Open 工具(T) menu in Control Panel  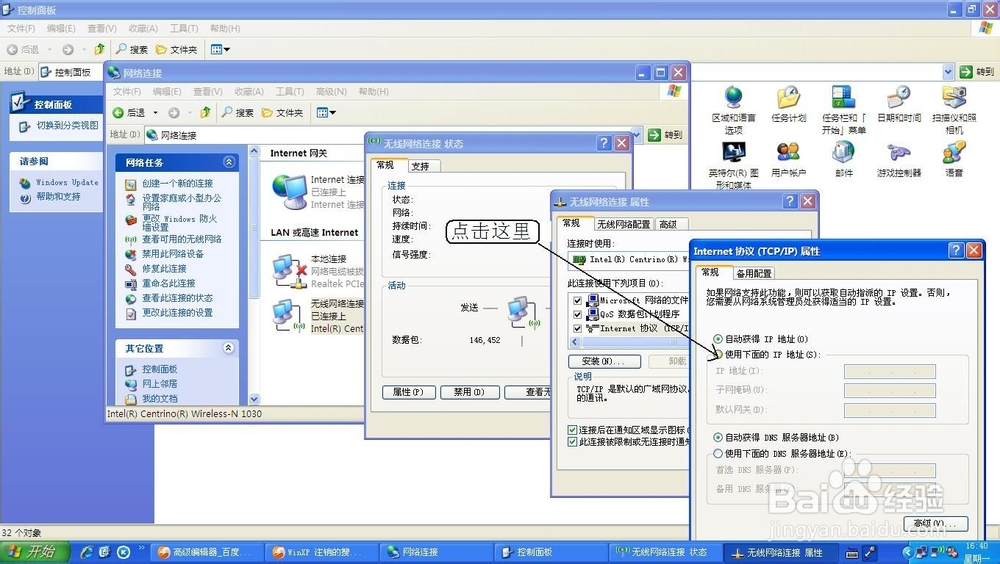[x=184, y=29]
